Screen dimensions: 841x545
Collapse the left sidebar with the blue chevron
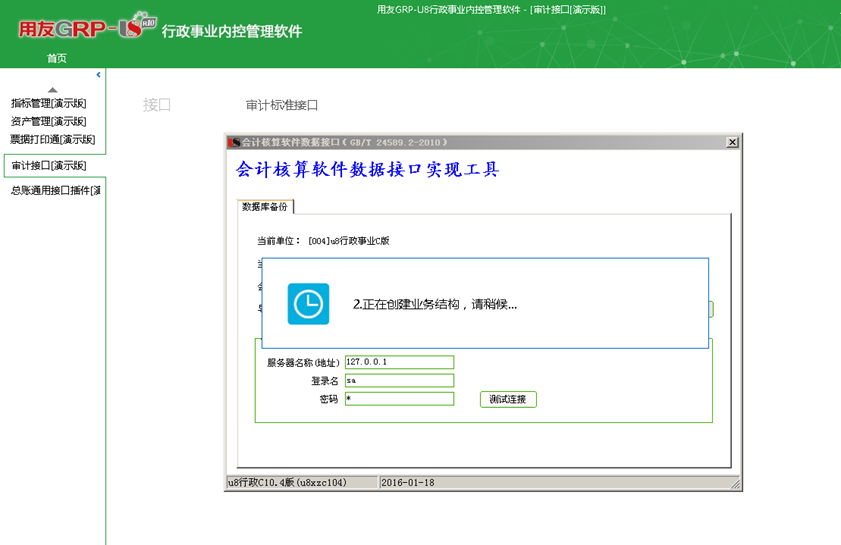(98, 75)
